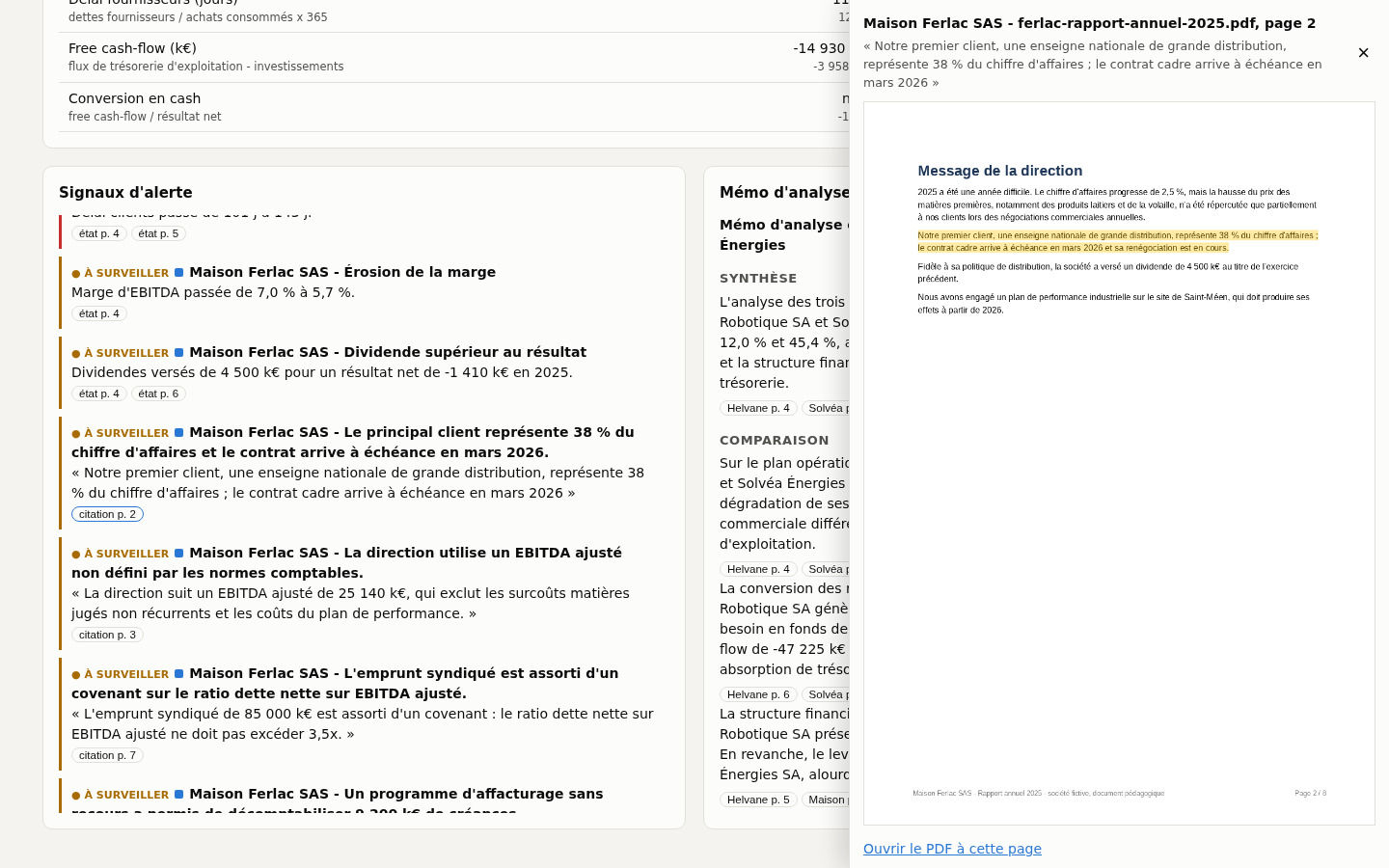Screen dimensions: 1389x868
Task: Open the PDF at this page link
Action: point(952,849)
